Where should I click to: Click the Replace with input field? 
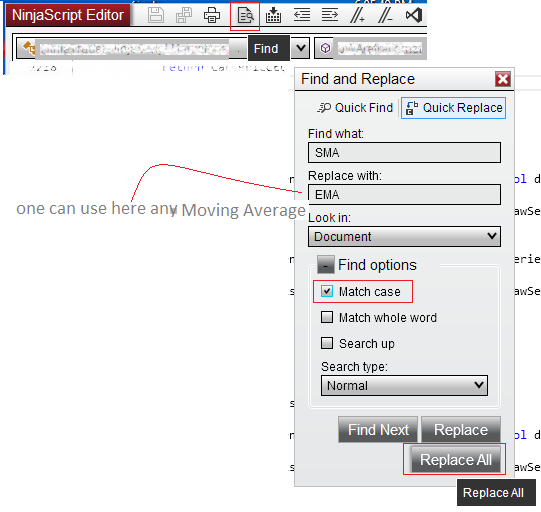(404, 195)
